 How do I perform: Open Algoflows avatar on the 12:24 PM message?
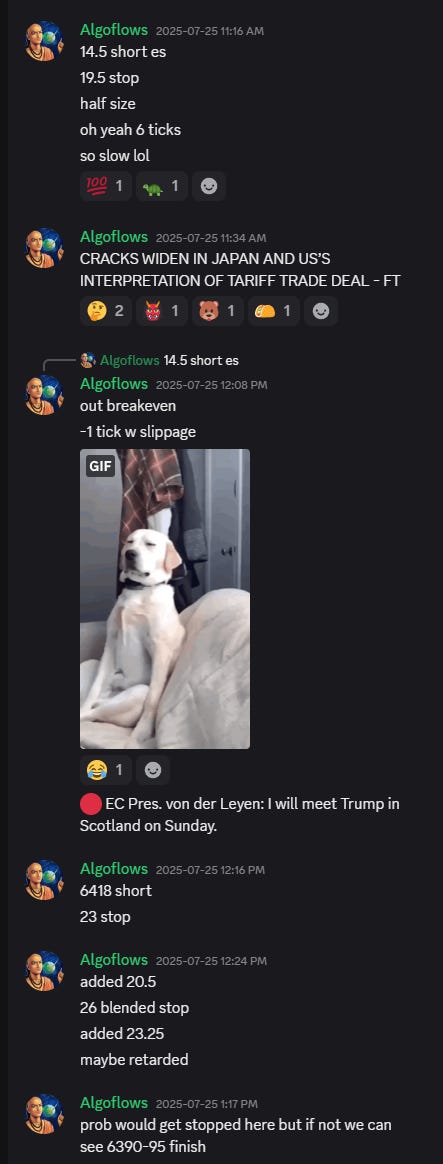pos(45,970)
